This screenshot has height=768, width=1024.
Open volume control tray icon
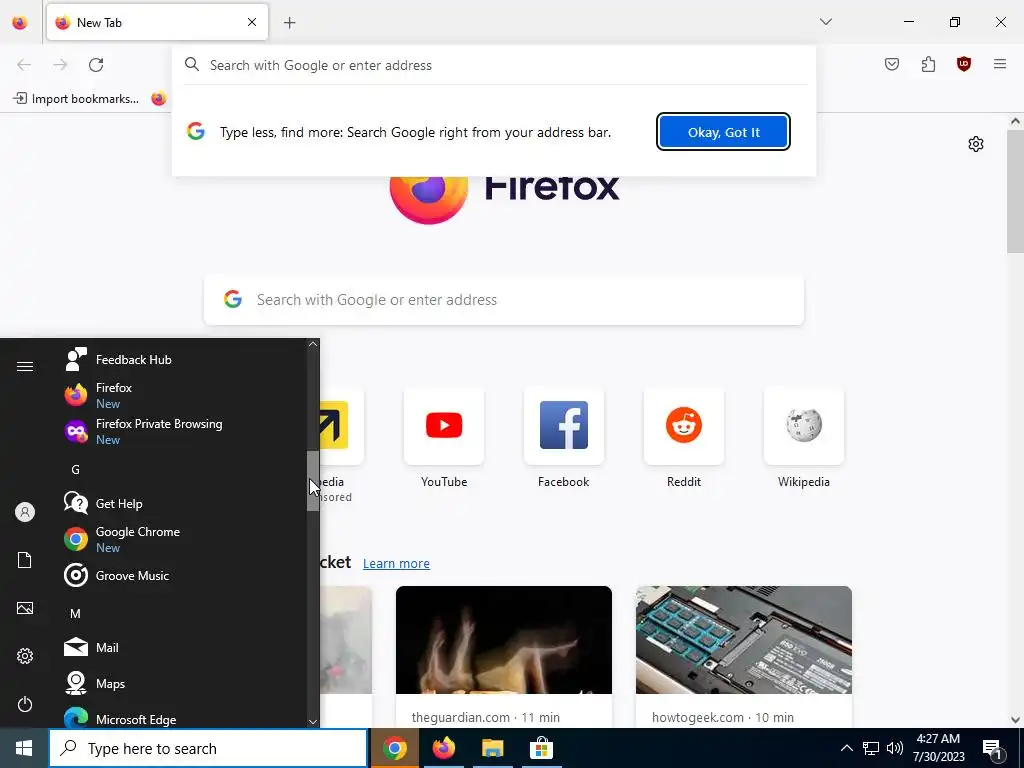point(895,748)
